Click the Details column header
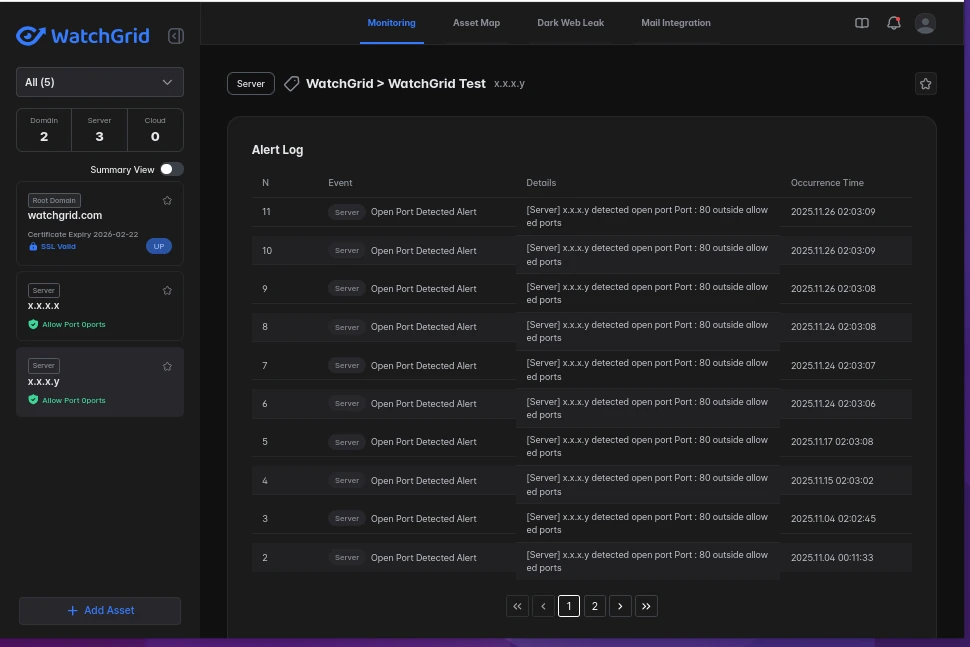 pyautogui.click(x=541, y=182)
